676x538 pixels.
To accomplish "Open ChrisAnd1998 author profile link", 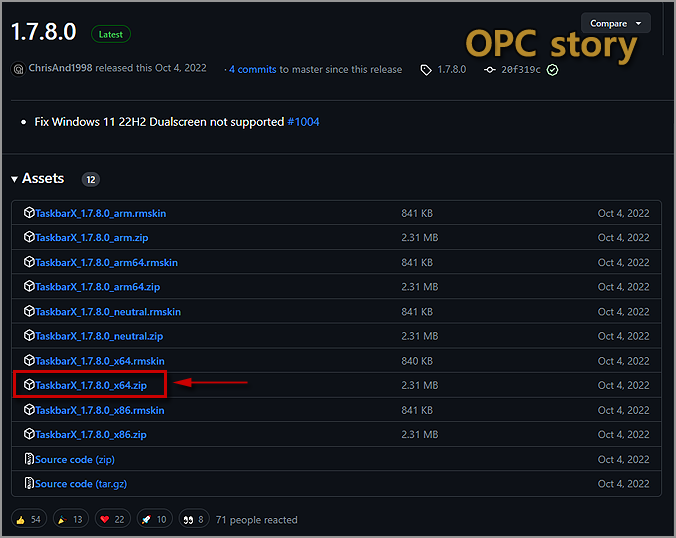I will (x=60, y=68).
